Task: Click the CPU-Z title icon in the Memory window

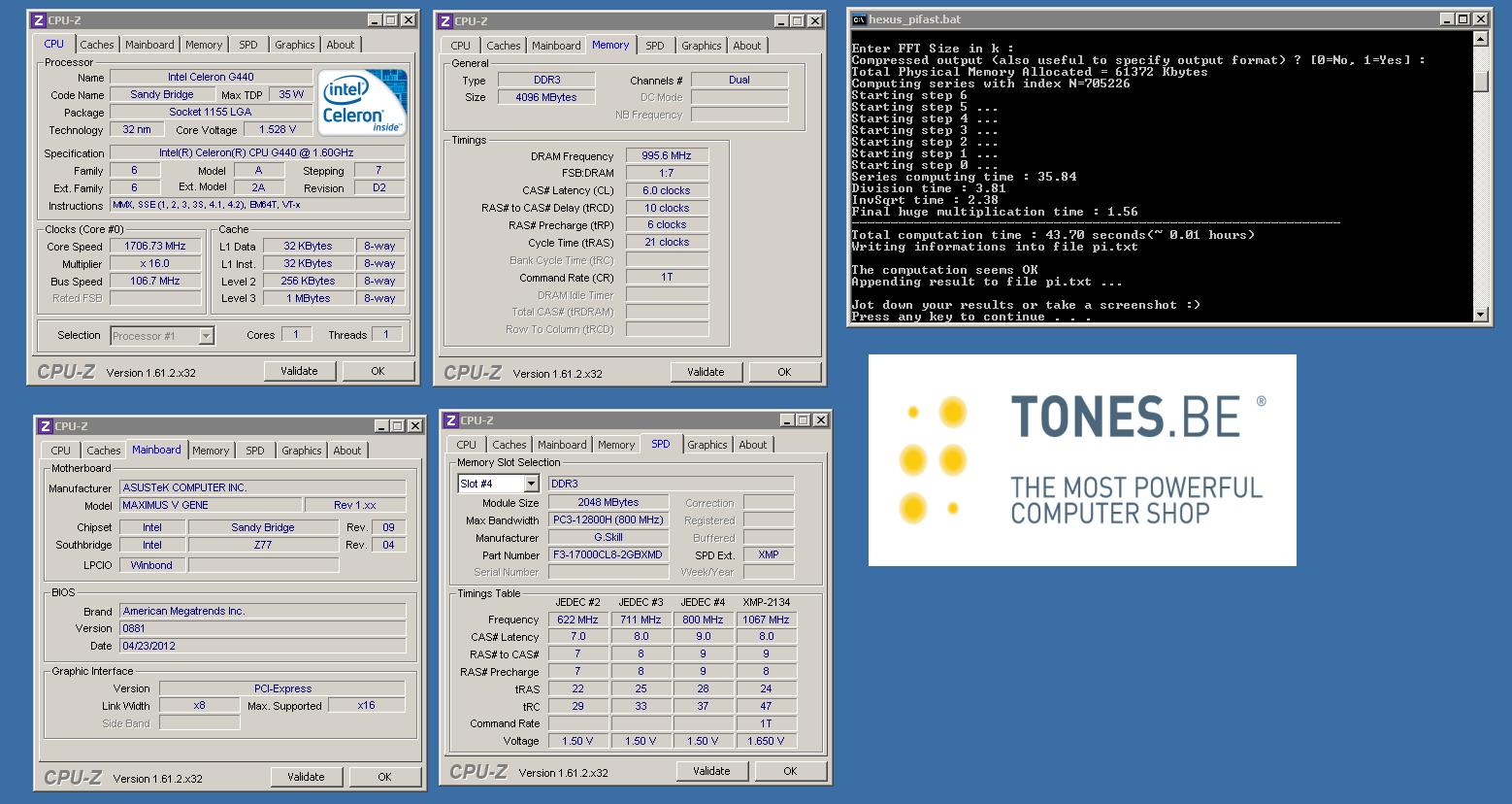Action: 445,20
